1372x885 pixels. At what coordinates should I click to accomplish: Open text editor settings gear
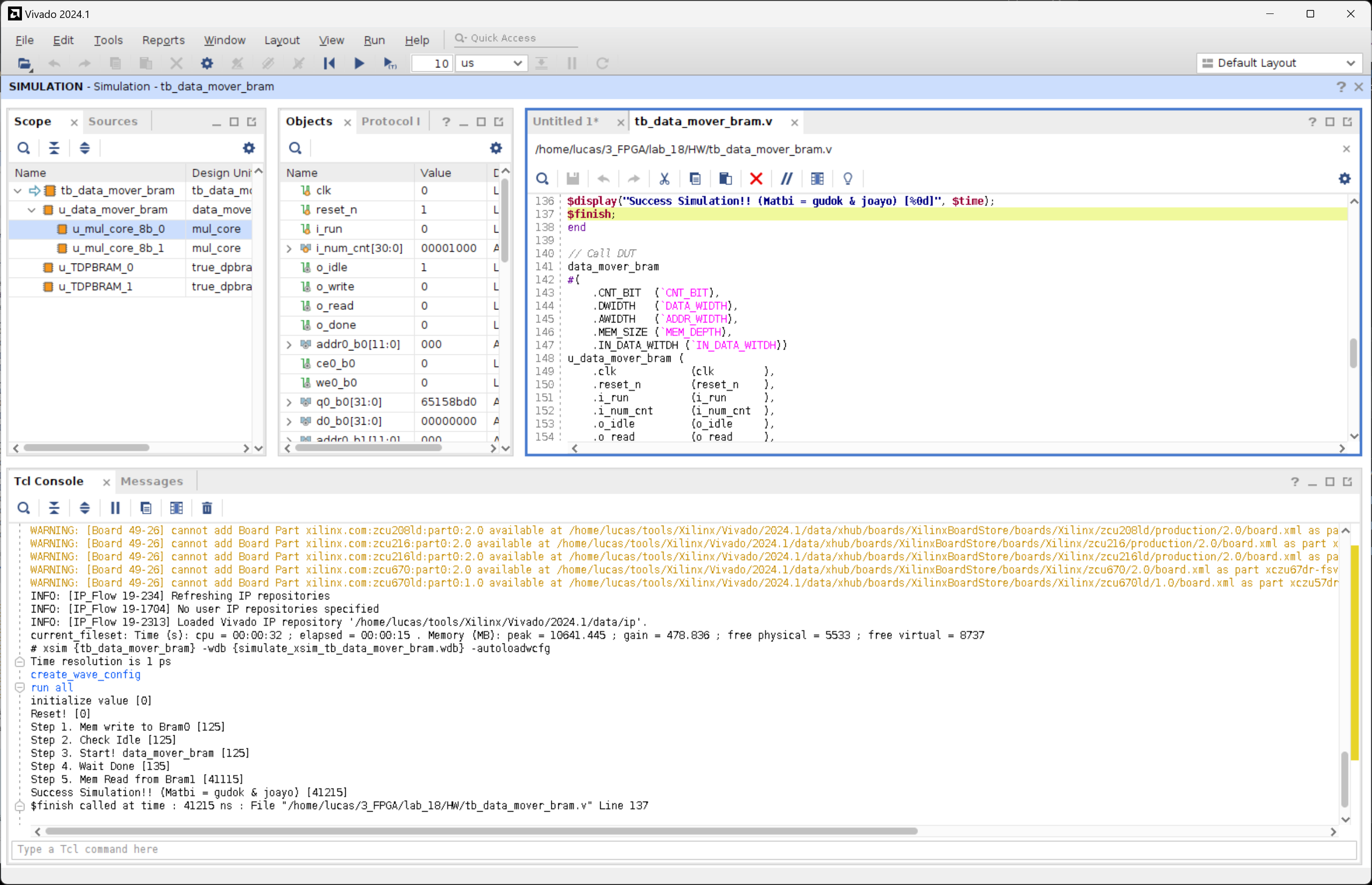coord(1345,179)
